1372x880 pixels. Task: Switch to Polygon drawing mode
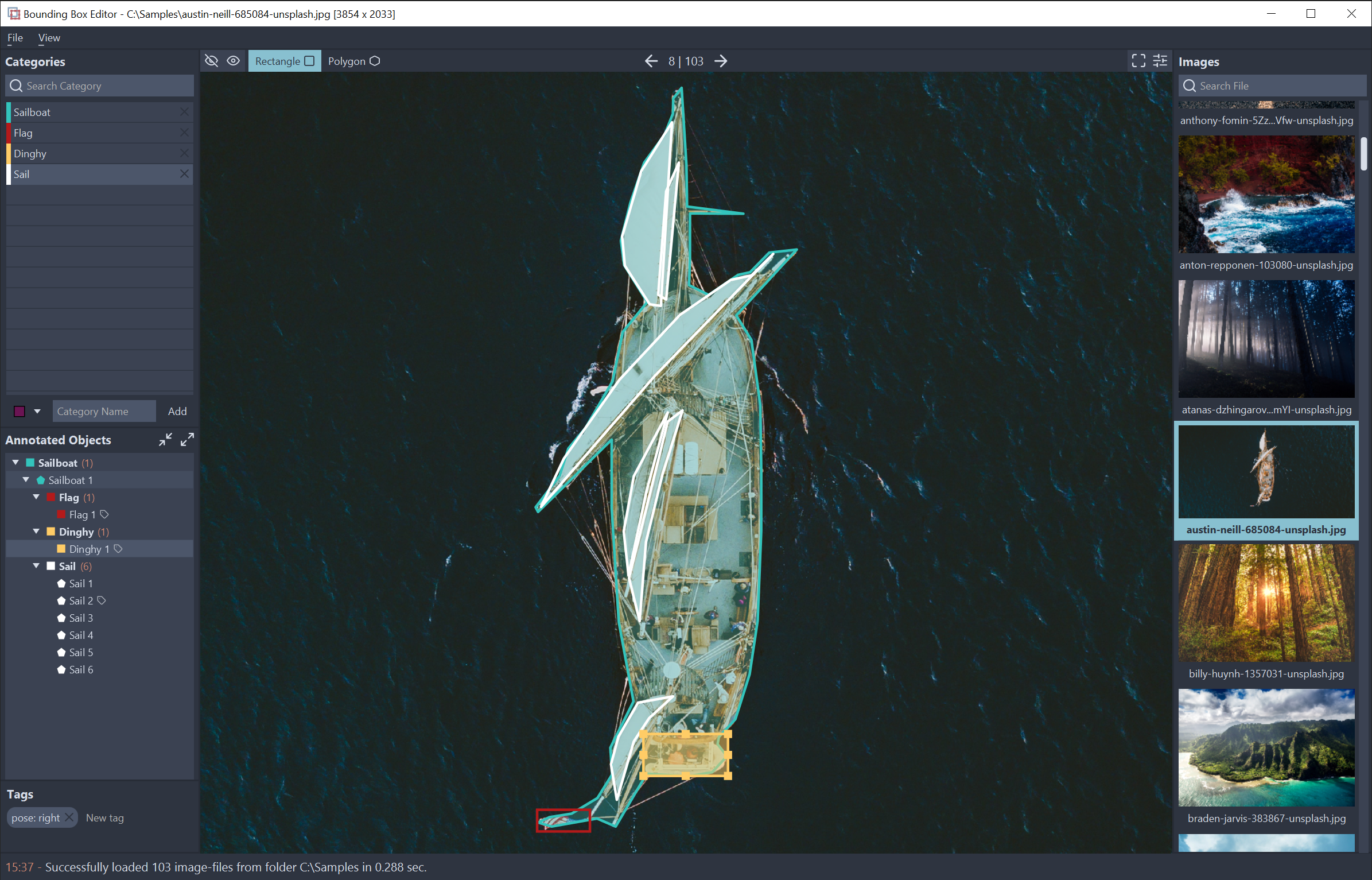point(353,61)
